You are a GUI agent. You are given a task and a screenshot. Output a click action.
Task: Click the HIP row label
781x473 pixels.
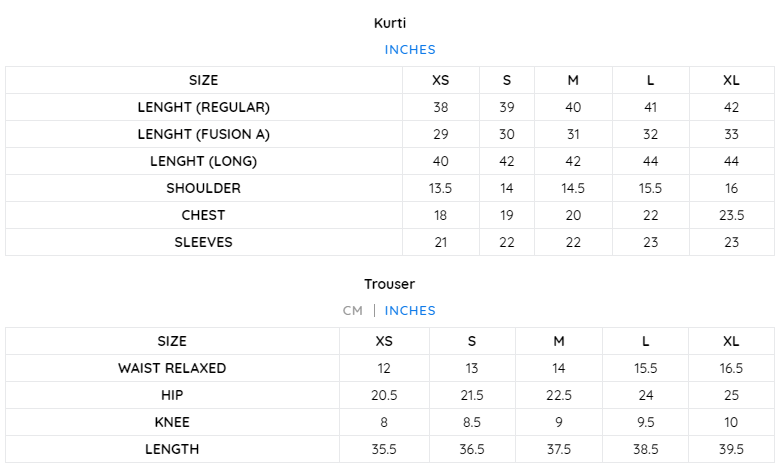click(172, 395)
